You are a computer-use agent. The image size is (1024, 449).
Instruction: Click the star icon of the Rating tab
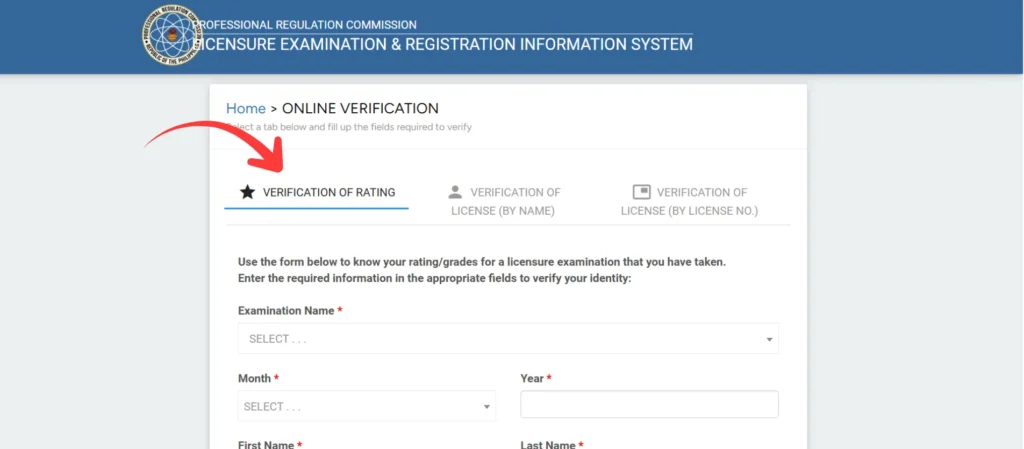248,193
